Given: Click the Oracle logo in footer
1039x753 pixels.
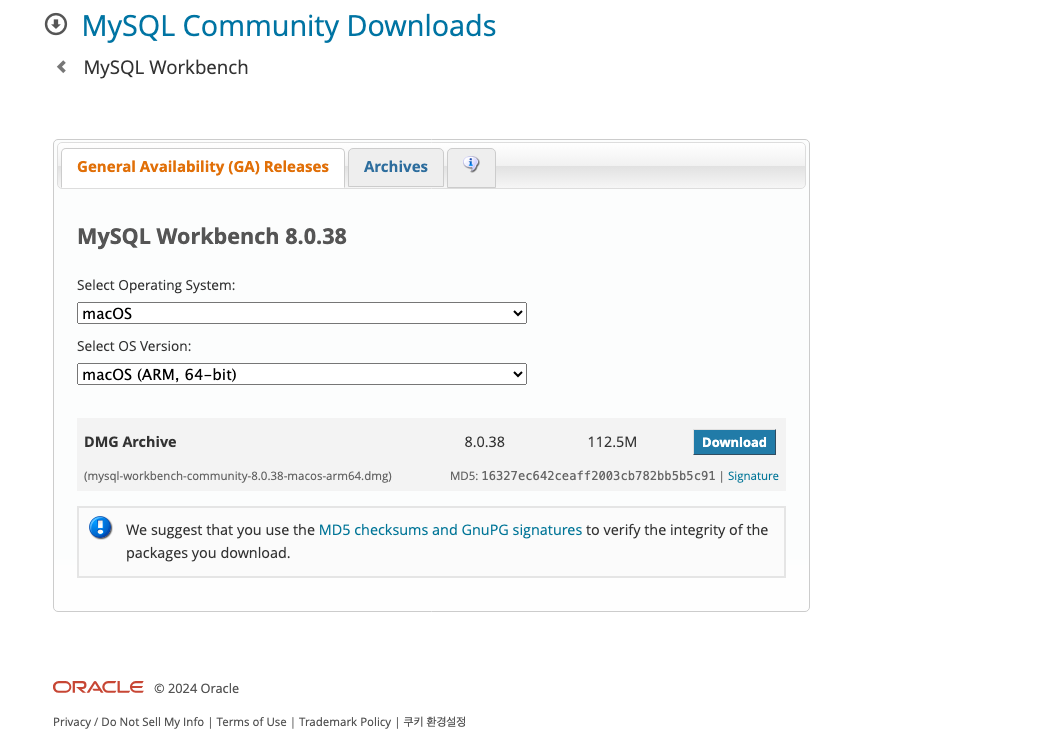Looking at the screenshot, I should coord(98,687).
